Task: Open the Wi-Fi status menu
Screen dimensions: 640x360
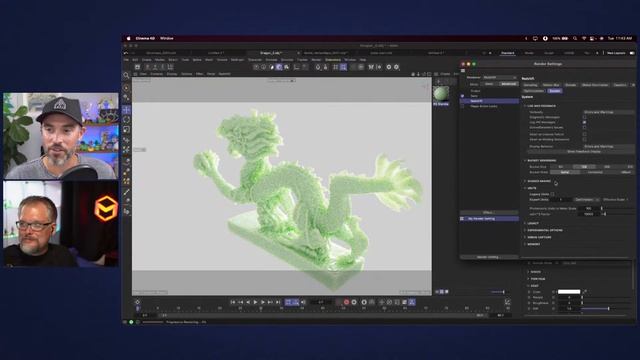Action: tap(584, 38)
